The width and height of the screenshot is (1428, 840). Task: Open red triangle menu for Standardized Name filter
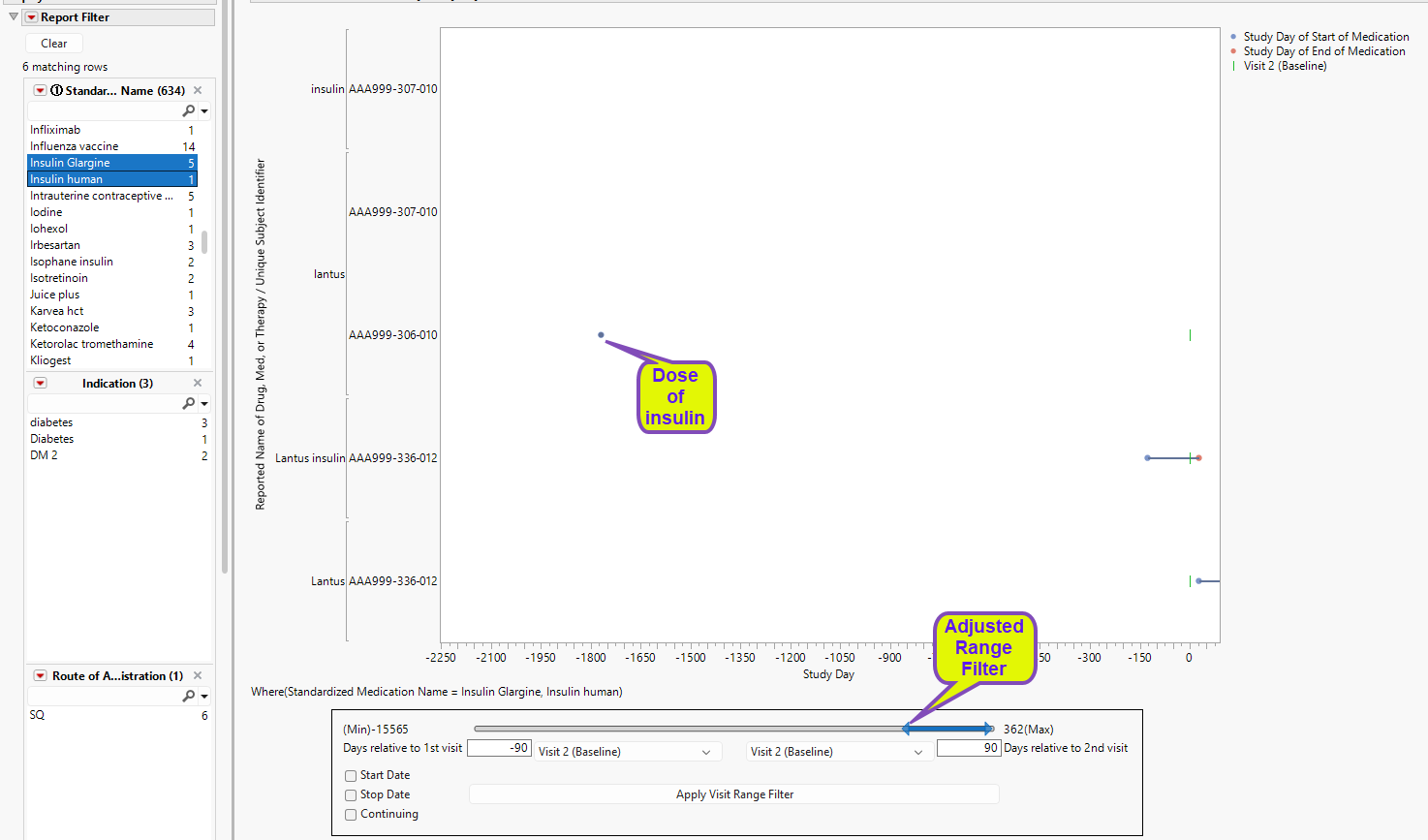tap(40, 90)
